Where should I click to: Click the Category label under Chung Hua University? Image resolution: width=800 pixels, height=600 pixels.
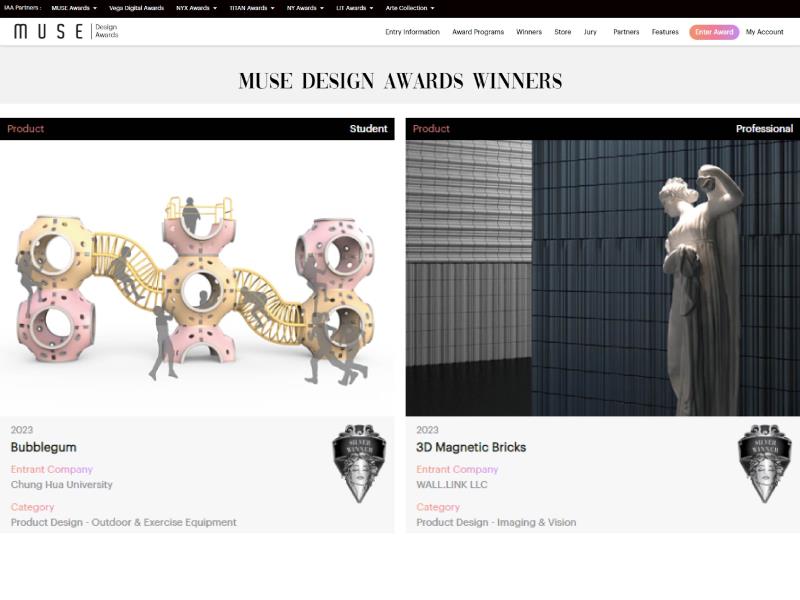coord(32,507)
